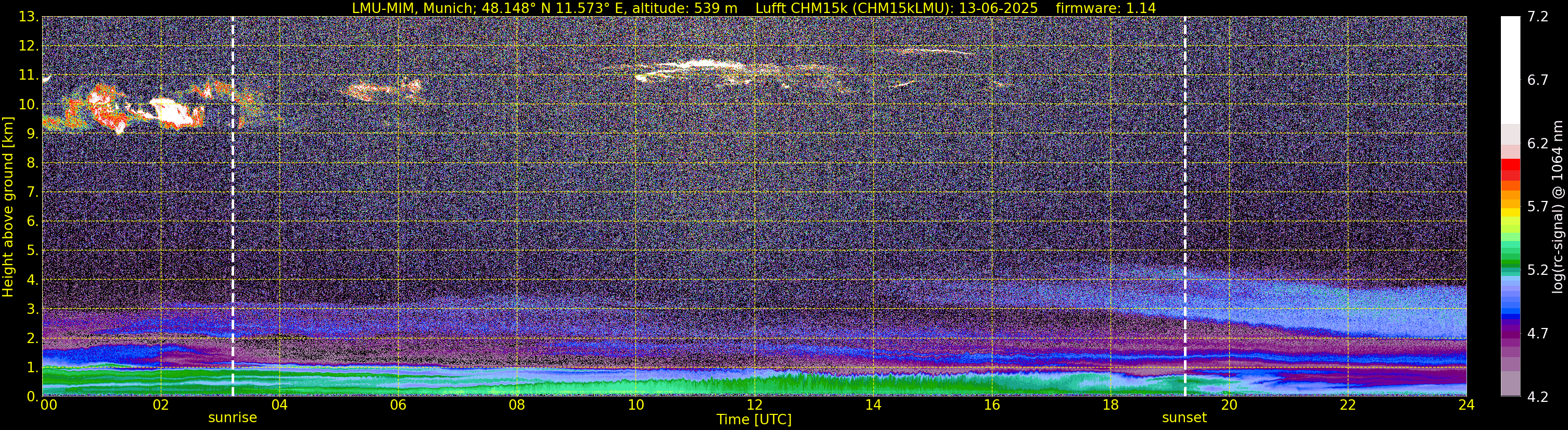The image size is (1568, 430).
Task: Click the time axis tick "18"
Action: [1110, 405]
